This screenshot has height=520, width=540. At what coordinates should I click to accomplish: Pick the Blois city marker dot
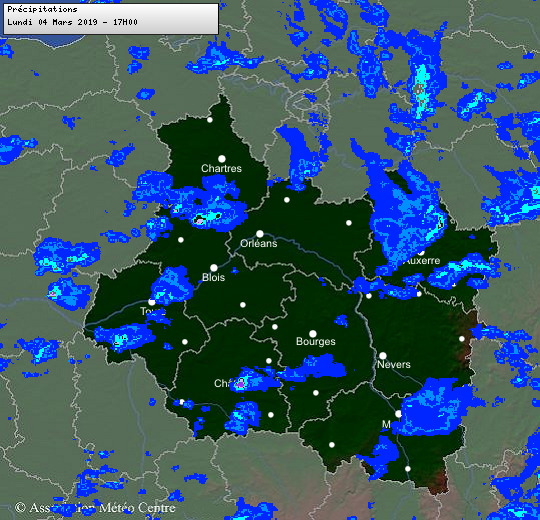pos(214,268)
